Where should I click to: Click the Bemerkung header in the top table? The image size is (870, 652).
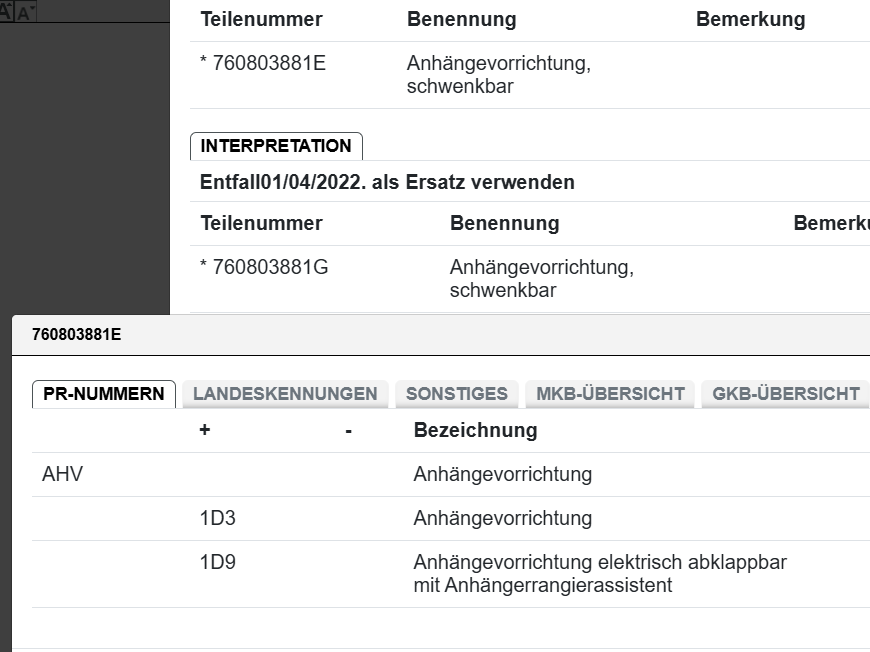(x=750, y=20)
